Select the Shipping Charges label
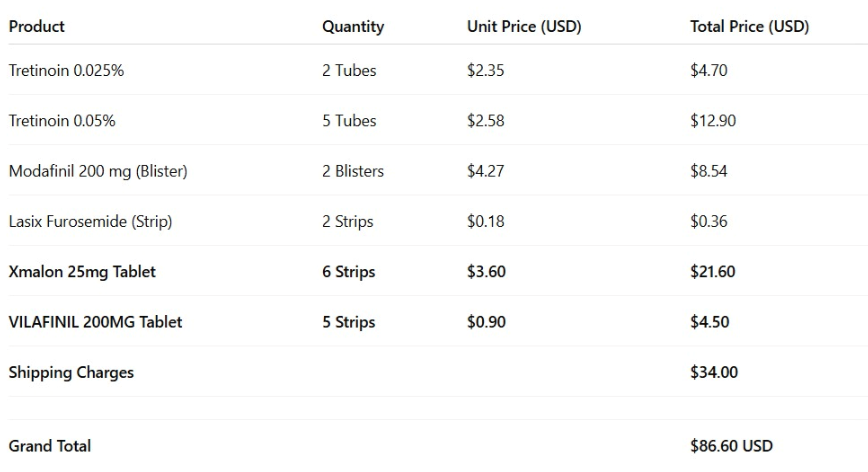This screenshot has height=472, width=868. [71, 372]
